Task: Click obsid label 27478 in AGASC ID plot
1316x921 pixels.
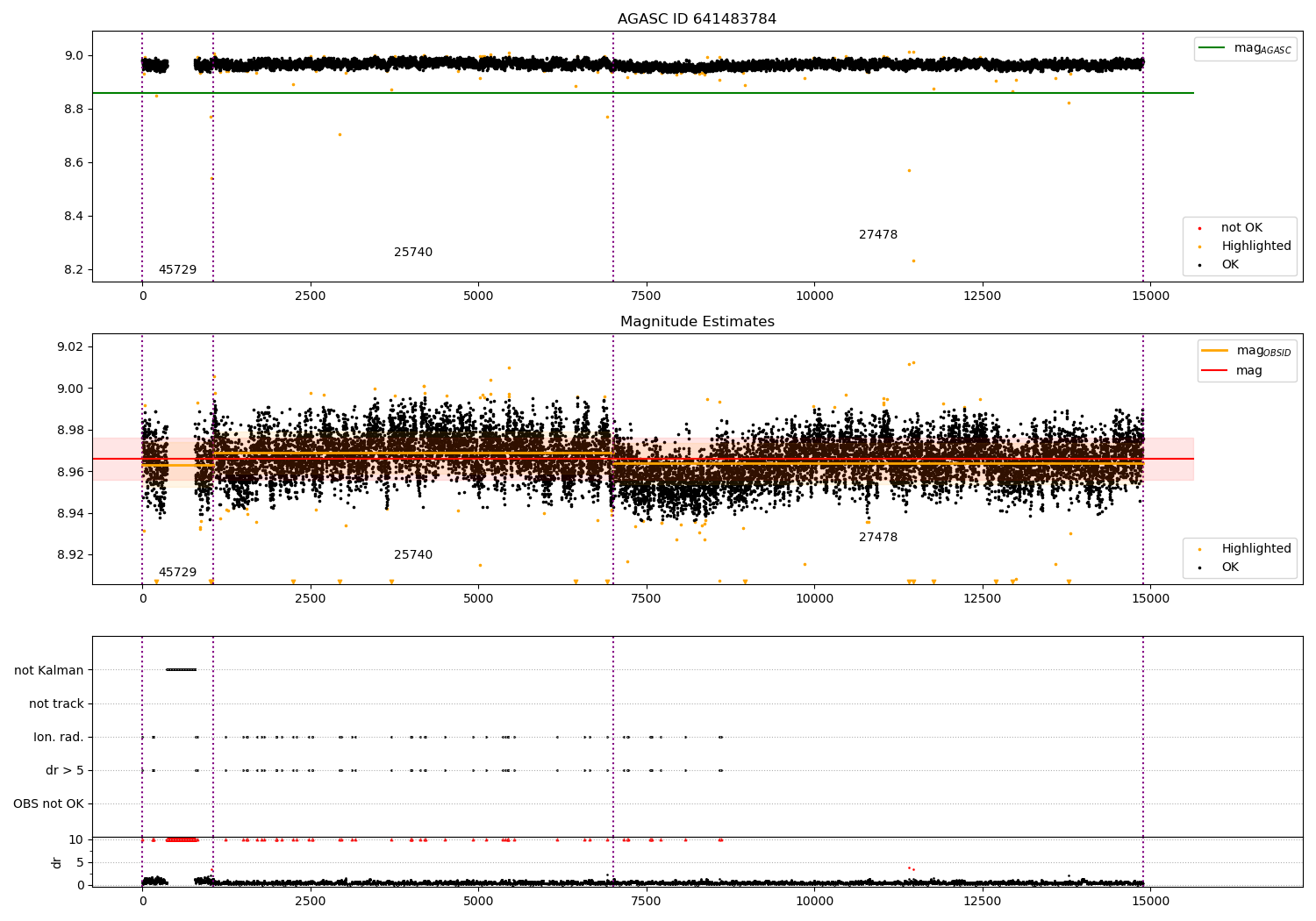Action: pyautogui.click(x=878, y=235)
